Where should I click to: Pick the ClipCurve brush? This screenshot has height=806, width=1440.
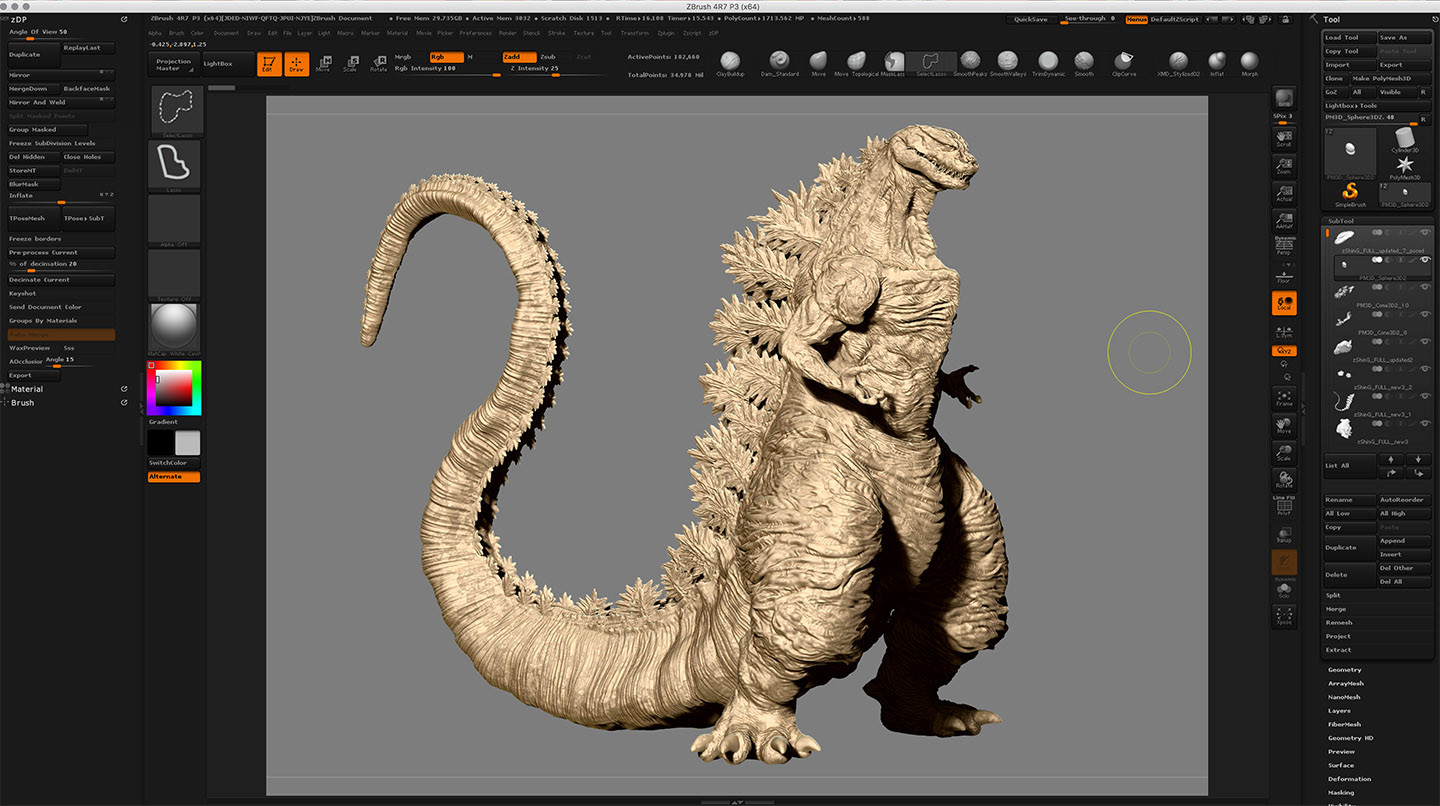[x=1124, y=63]
